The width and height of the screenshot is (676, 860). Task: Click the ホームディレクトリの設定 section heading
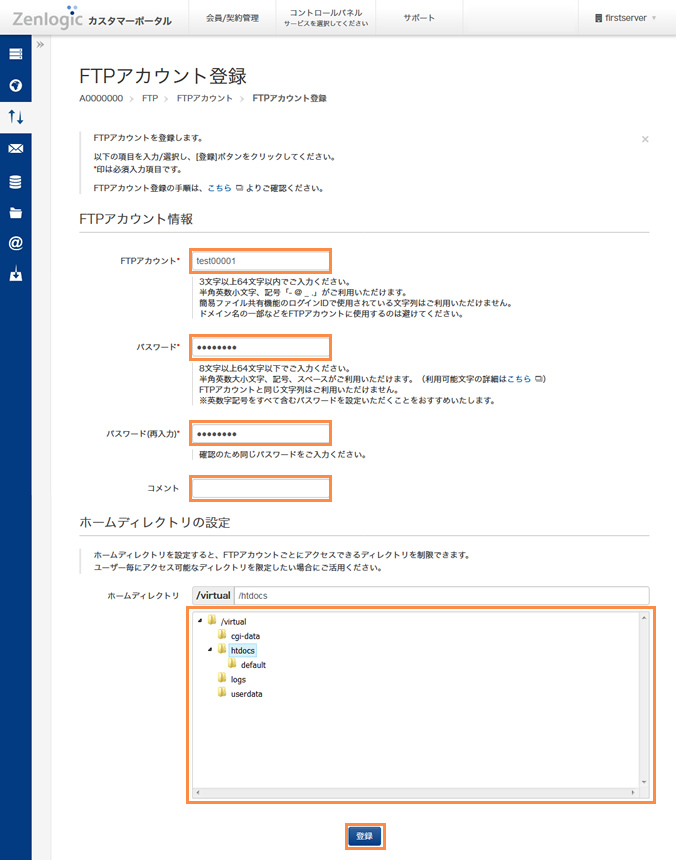pos(155,522)
